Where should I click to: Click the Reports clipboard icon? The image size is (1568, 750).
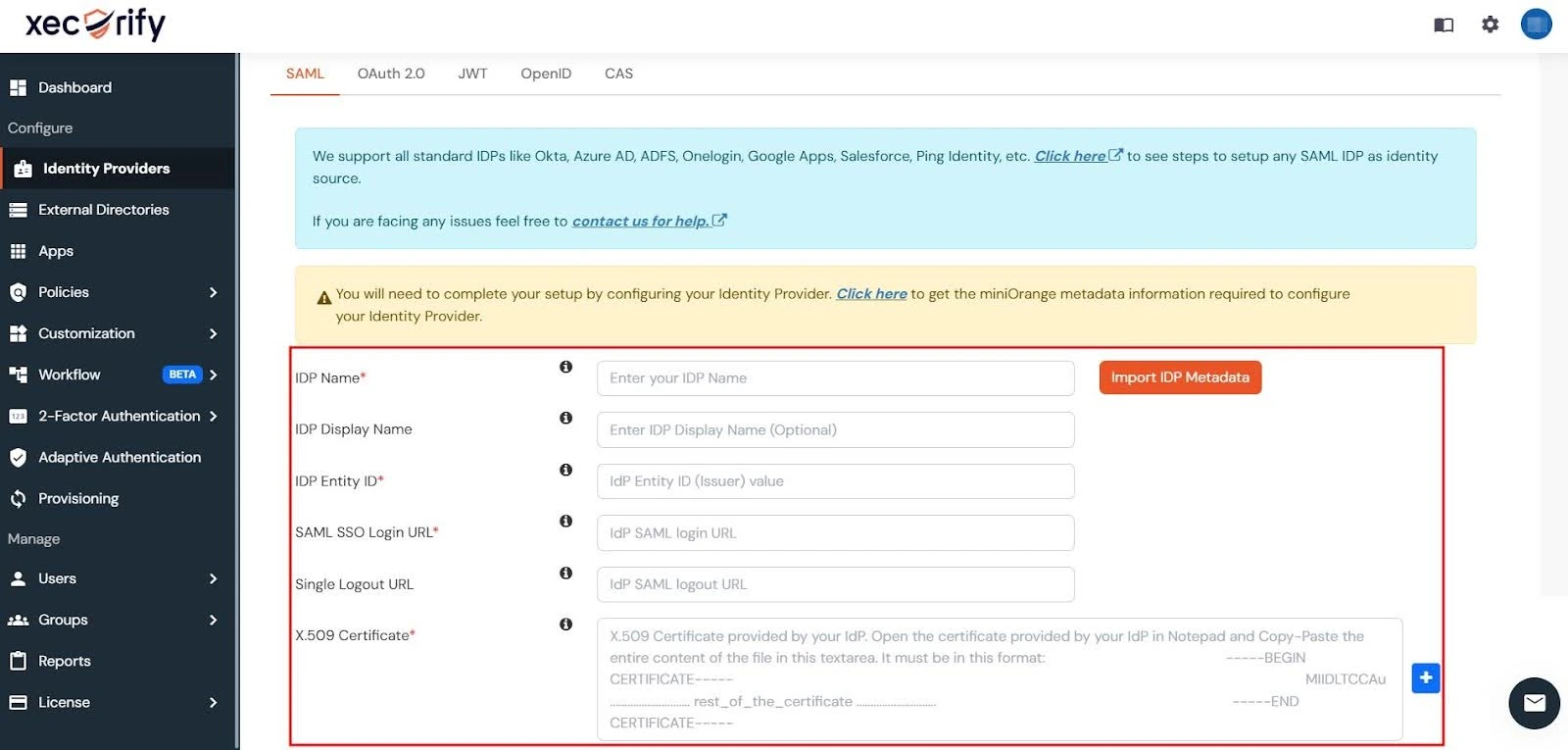click(18, 661)
